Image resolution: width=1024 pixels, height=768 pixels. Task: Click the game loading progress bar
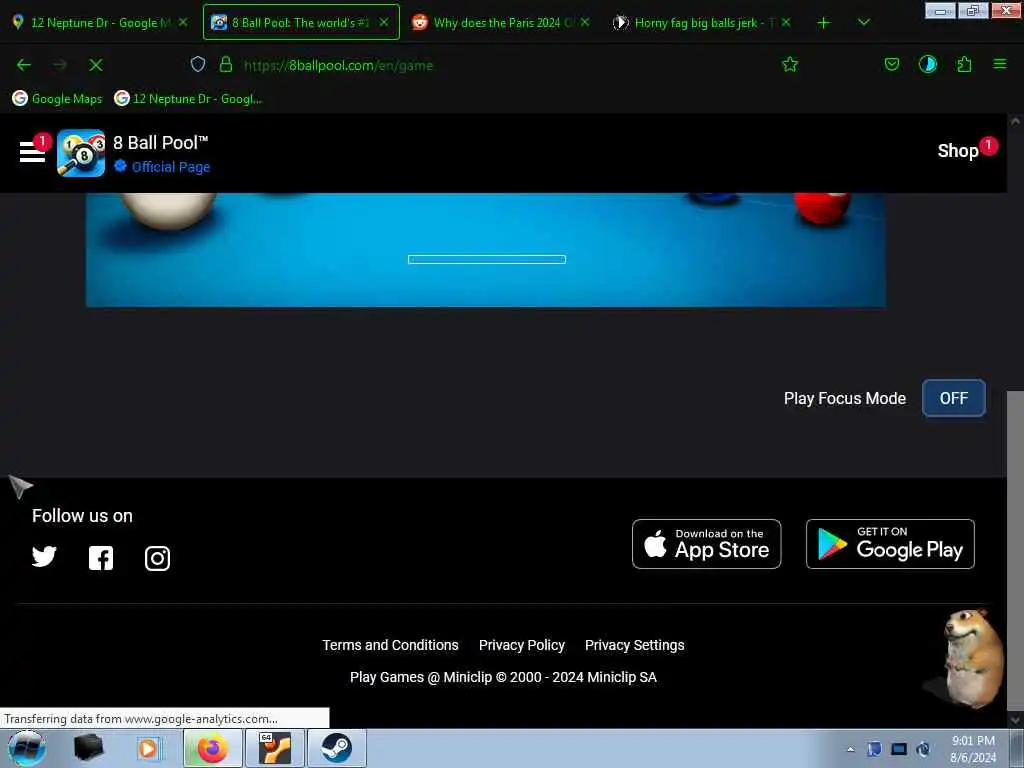487,259
